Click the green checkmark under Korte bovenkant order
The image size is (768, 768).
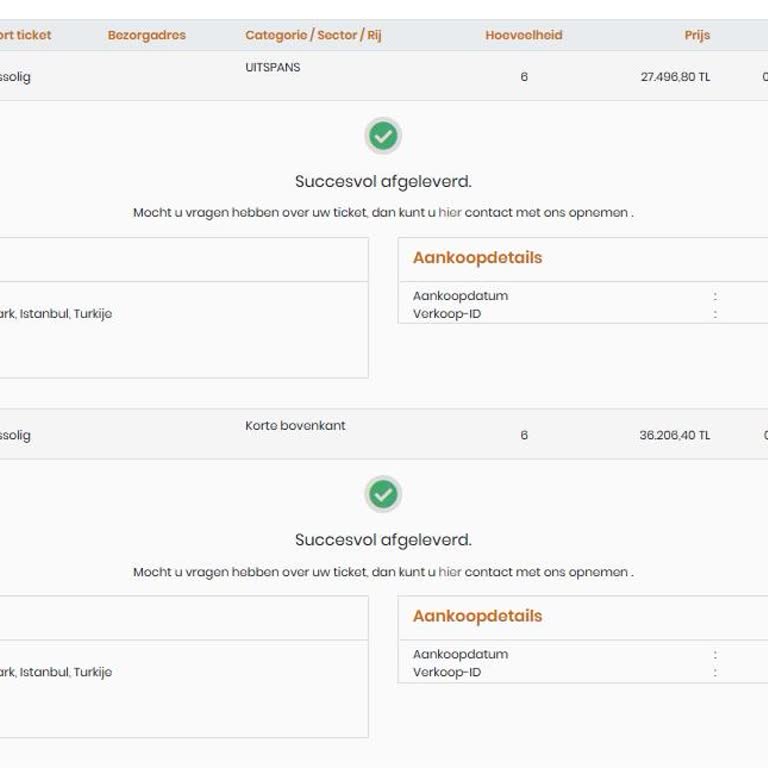pos(383,494)
